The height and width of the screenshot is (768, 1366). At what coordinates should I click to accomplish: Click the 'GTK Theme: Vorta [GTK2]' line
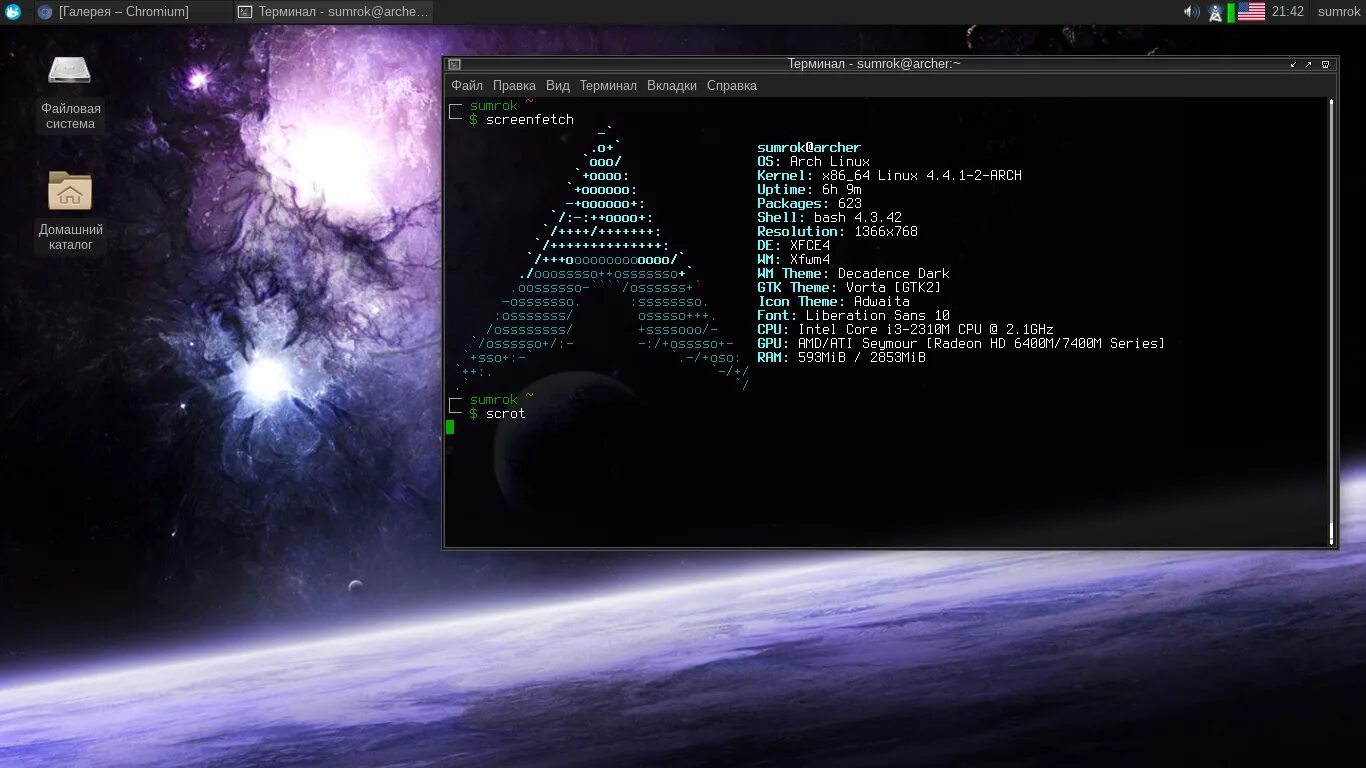pyautogui.click(x=849, y=288)
